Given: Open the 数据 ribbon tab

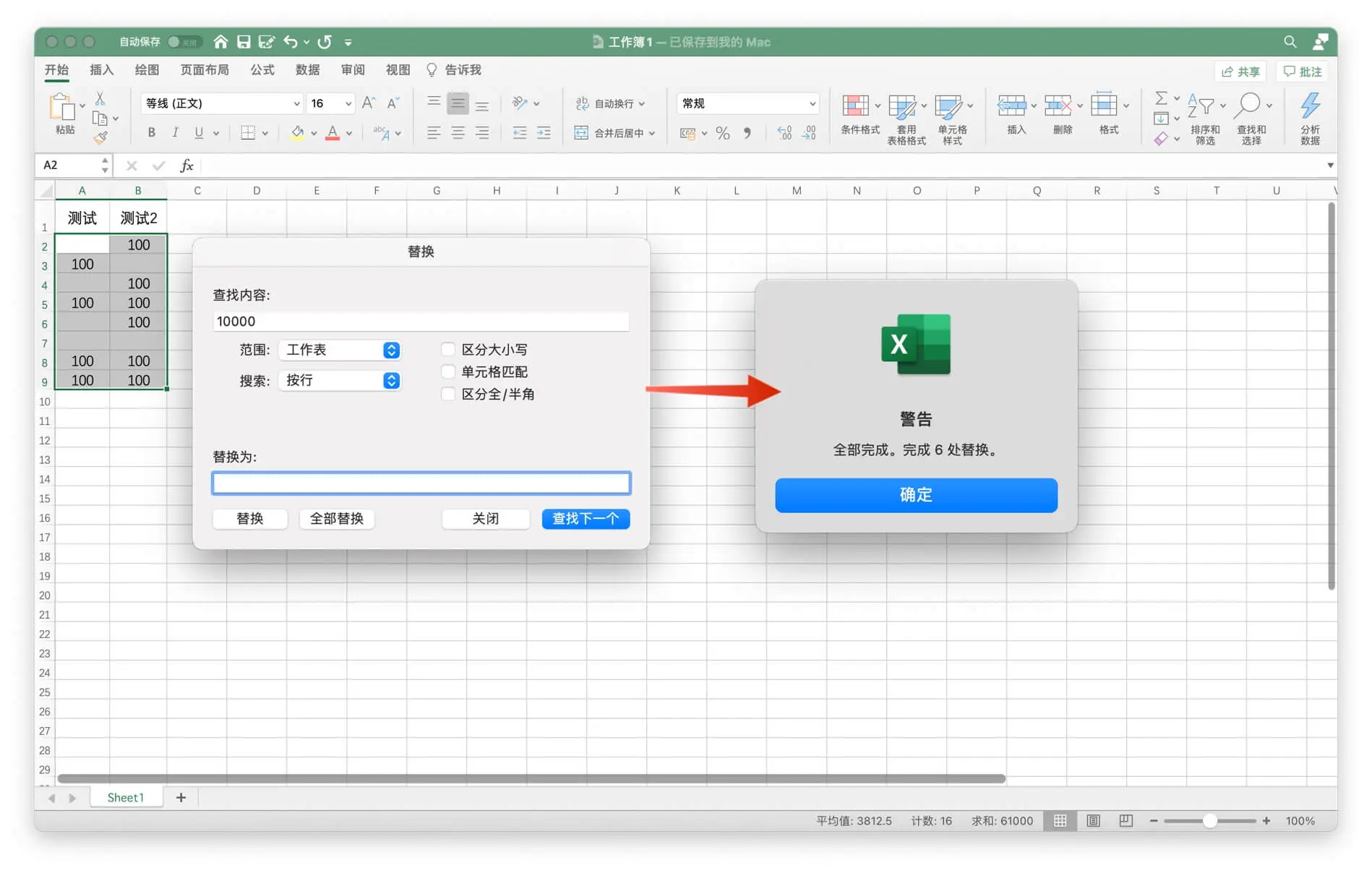Looking at the screenshot, I should tap(307, 70).
